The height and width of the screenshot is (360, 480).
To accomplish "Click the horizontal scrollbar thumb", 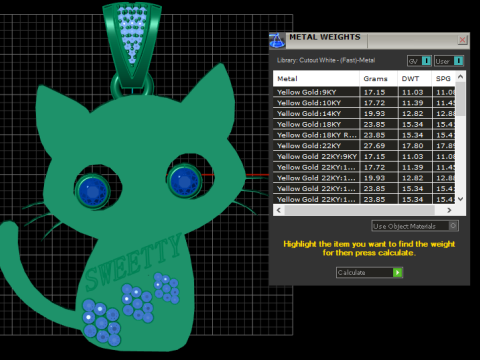I will (x=359, y=210).
